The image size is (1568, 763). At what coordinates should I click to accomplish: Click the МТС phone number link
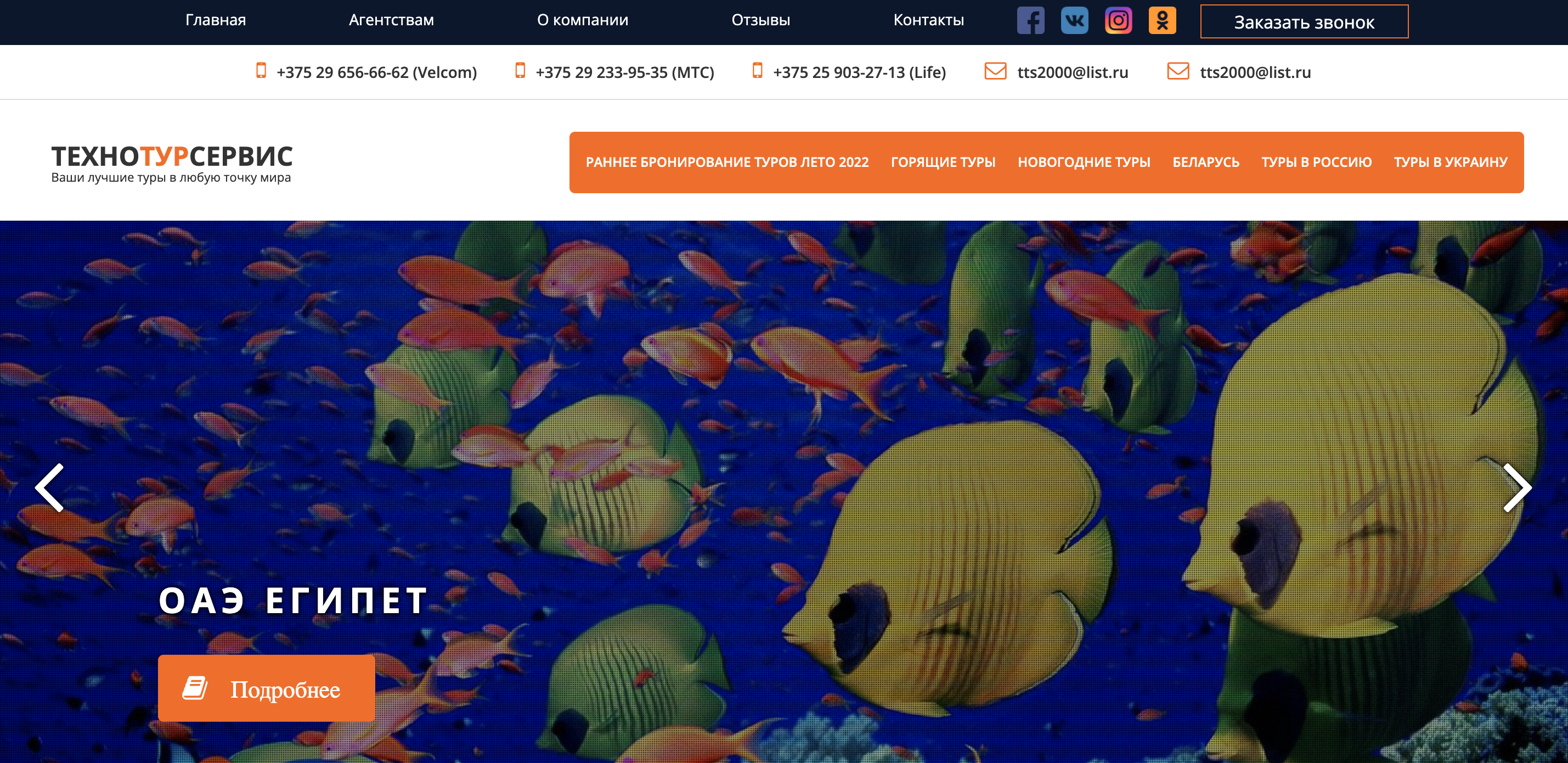624,72
